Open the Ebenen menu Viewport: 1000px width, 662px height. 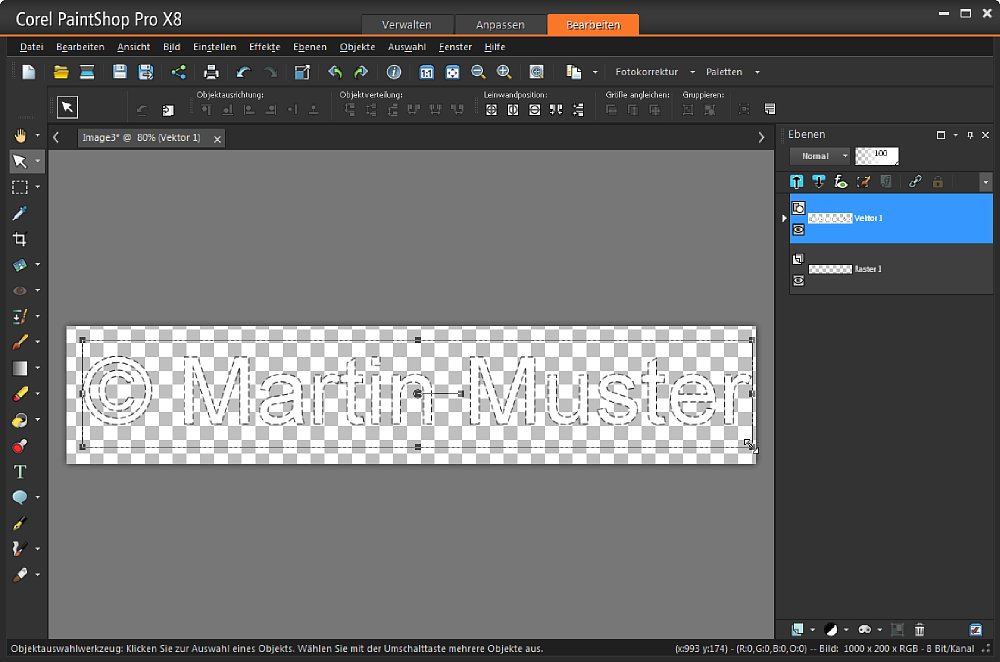point(309,47)
